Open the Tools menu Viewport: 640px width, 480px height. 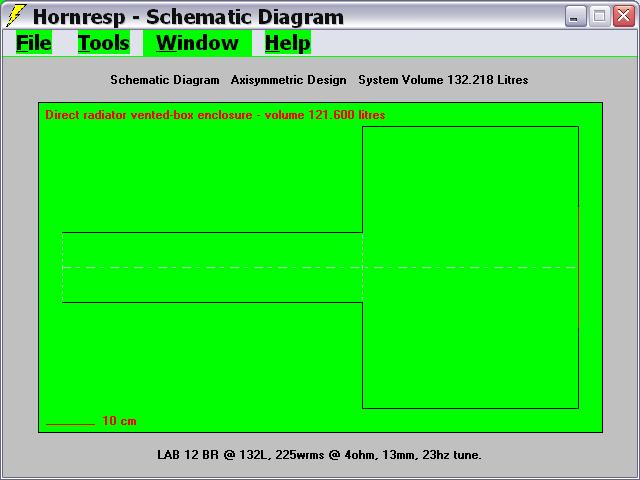point(104,43)
